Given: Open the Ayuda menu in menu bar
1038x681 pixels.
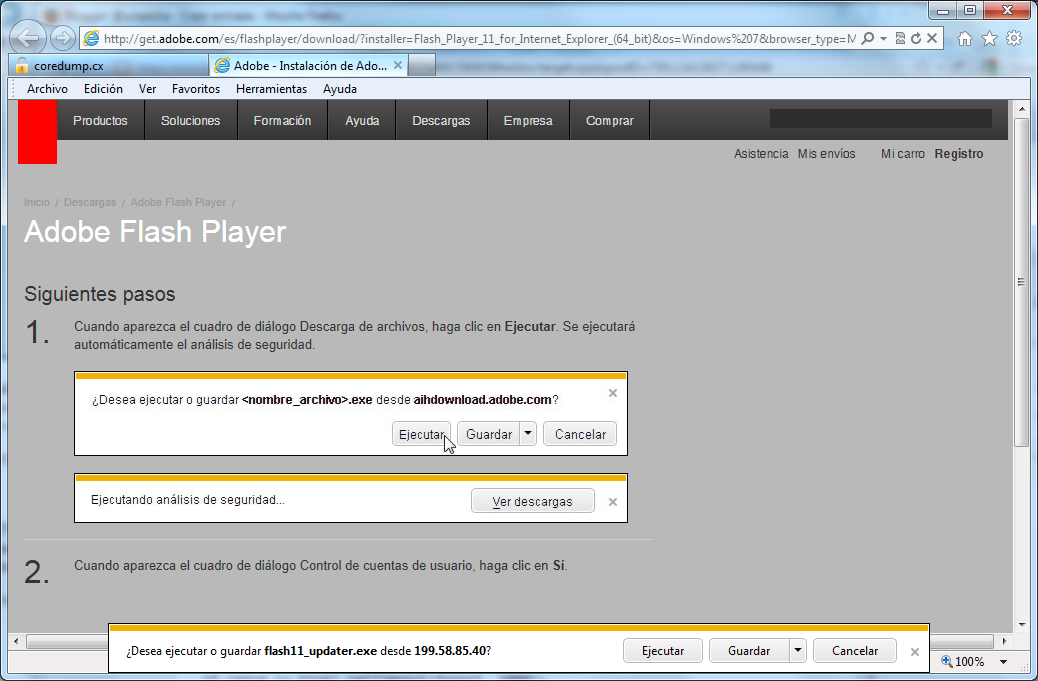Looking at the screenshot, I should coord(340,89).
